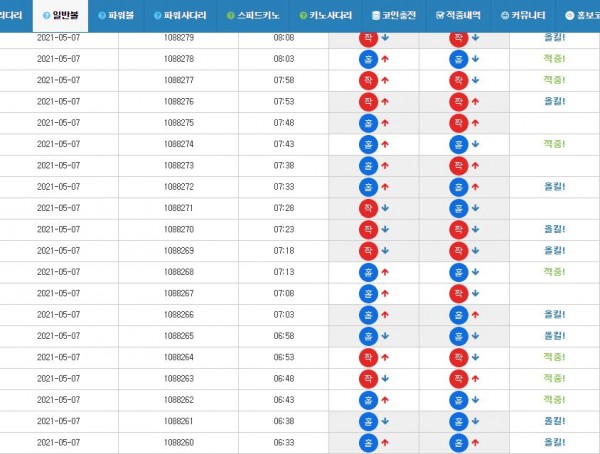Select round number 1088279
The height and width of the screenshot is (454, 600).
[179, 38]
